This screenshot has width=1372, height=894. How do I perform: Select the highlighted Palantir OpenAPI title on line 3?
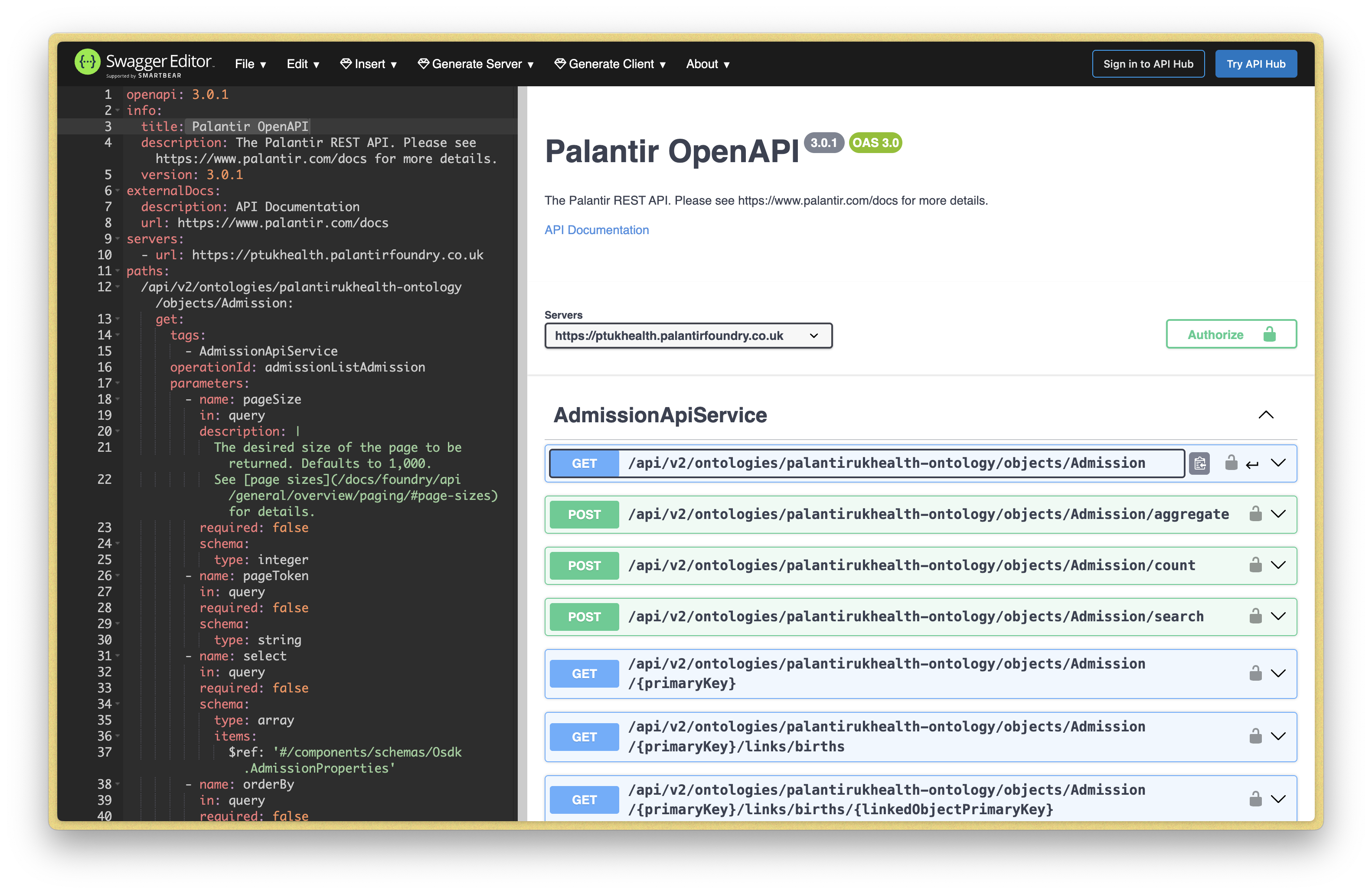248,126
